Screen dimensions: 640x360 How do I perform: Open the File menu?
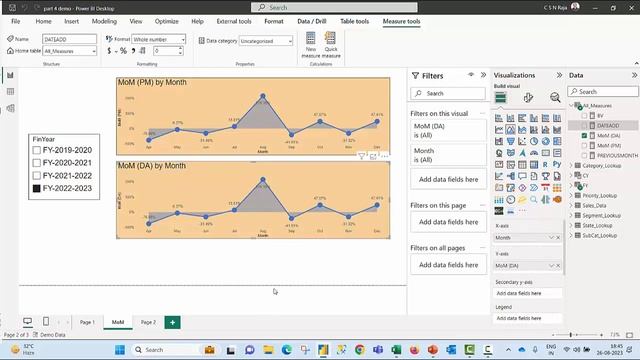click(x=16, y=21)
